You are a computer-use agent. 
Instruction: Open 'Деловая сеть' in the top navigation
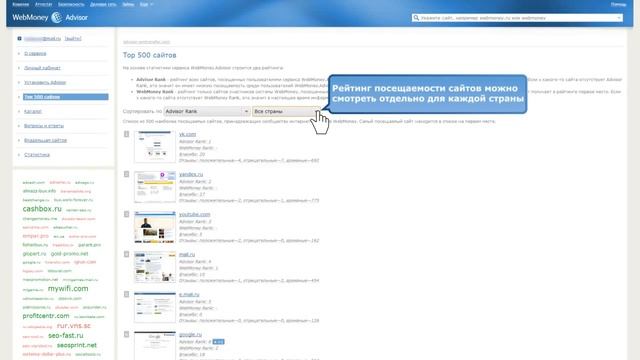[103, 4]
